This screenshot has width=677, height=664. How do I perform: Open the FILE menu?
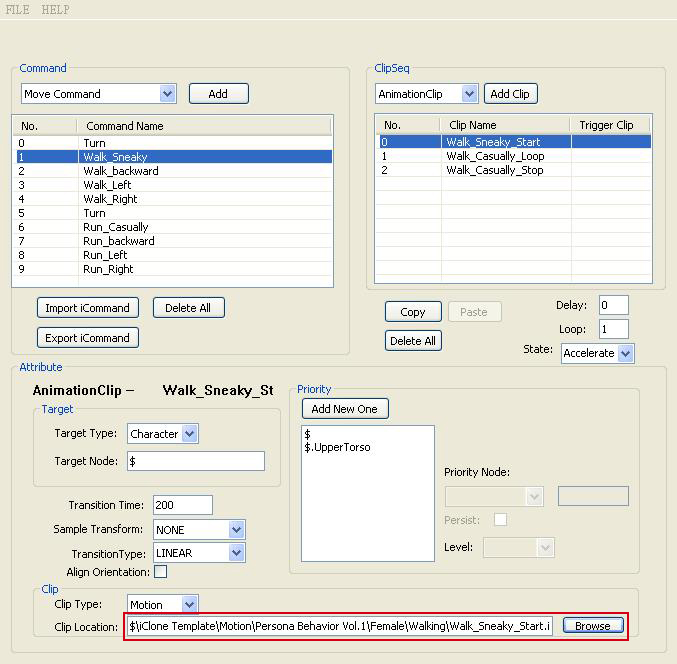pyautogui.click(x=17, y=9)
